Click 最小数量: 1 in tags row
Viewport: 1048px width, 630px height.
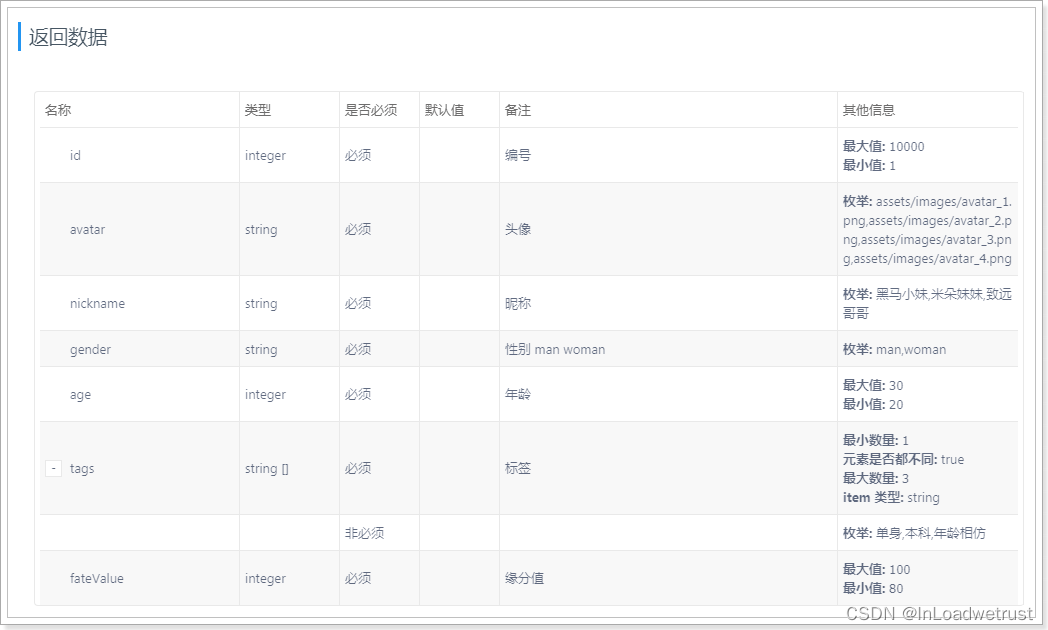pos(876,440)
